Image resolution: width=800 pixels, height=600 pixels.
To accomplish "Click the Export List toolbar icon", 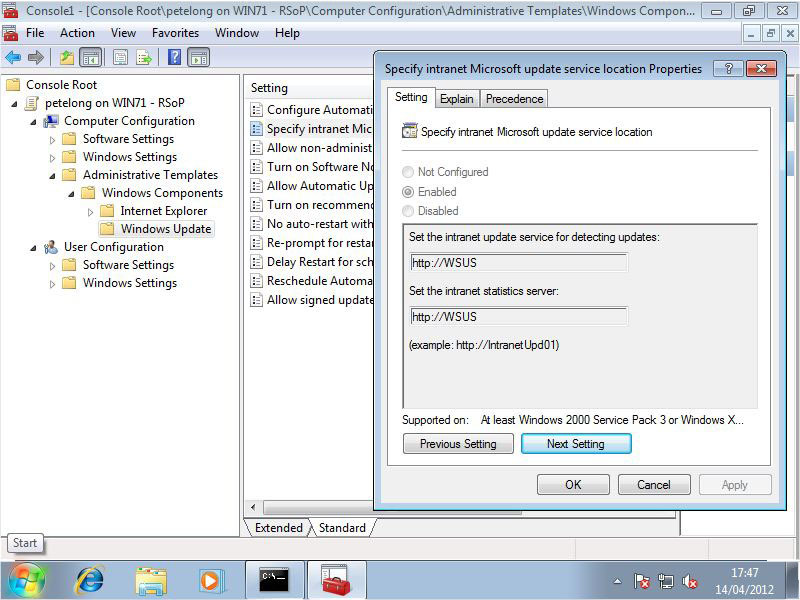I will [x=144, y=58].
